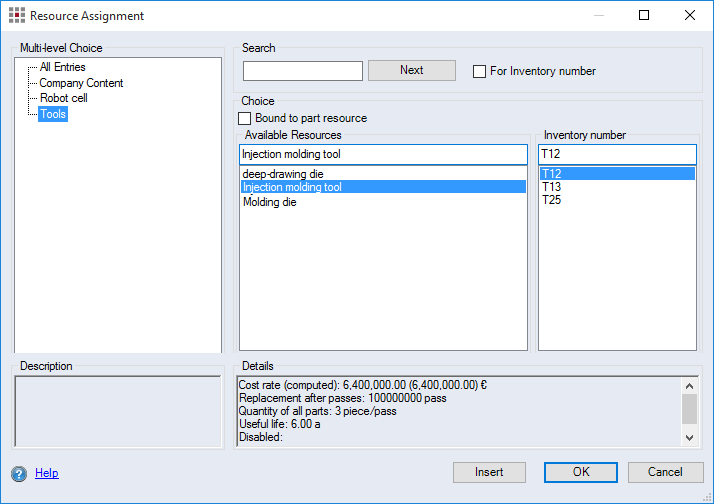This screenshot has width=714, height=504.
Task: Confirm with the OK button
Action: click(x=581, y=472)
